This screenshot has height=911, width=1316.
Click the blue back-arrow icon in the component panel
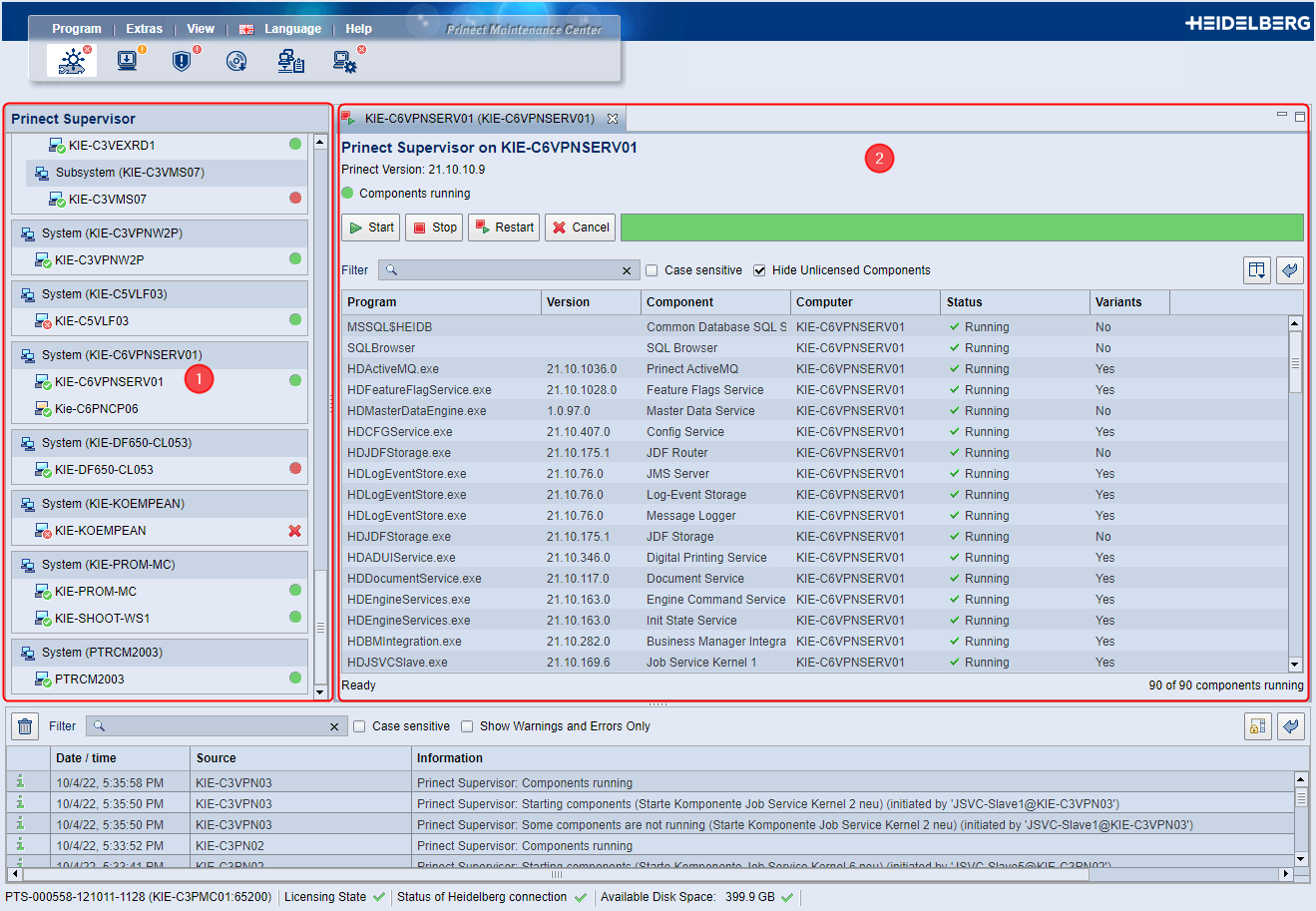pos(1290,269)
